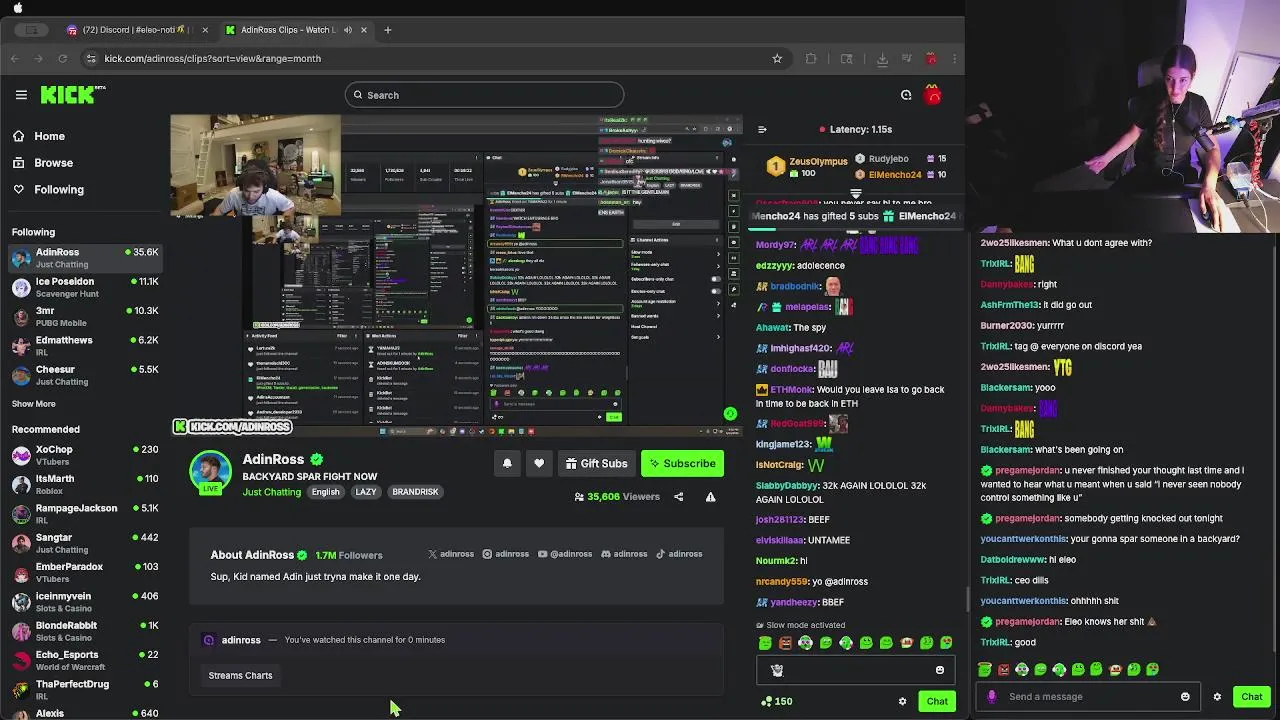Viewport: 1280px width, 720px height.
Task: Close the AdinRoss Clips tab
Action: [364, 30]
